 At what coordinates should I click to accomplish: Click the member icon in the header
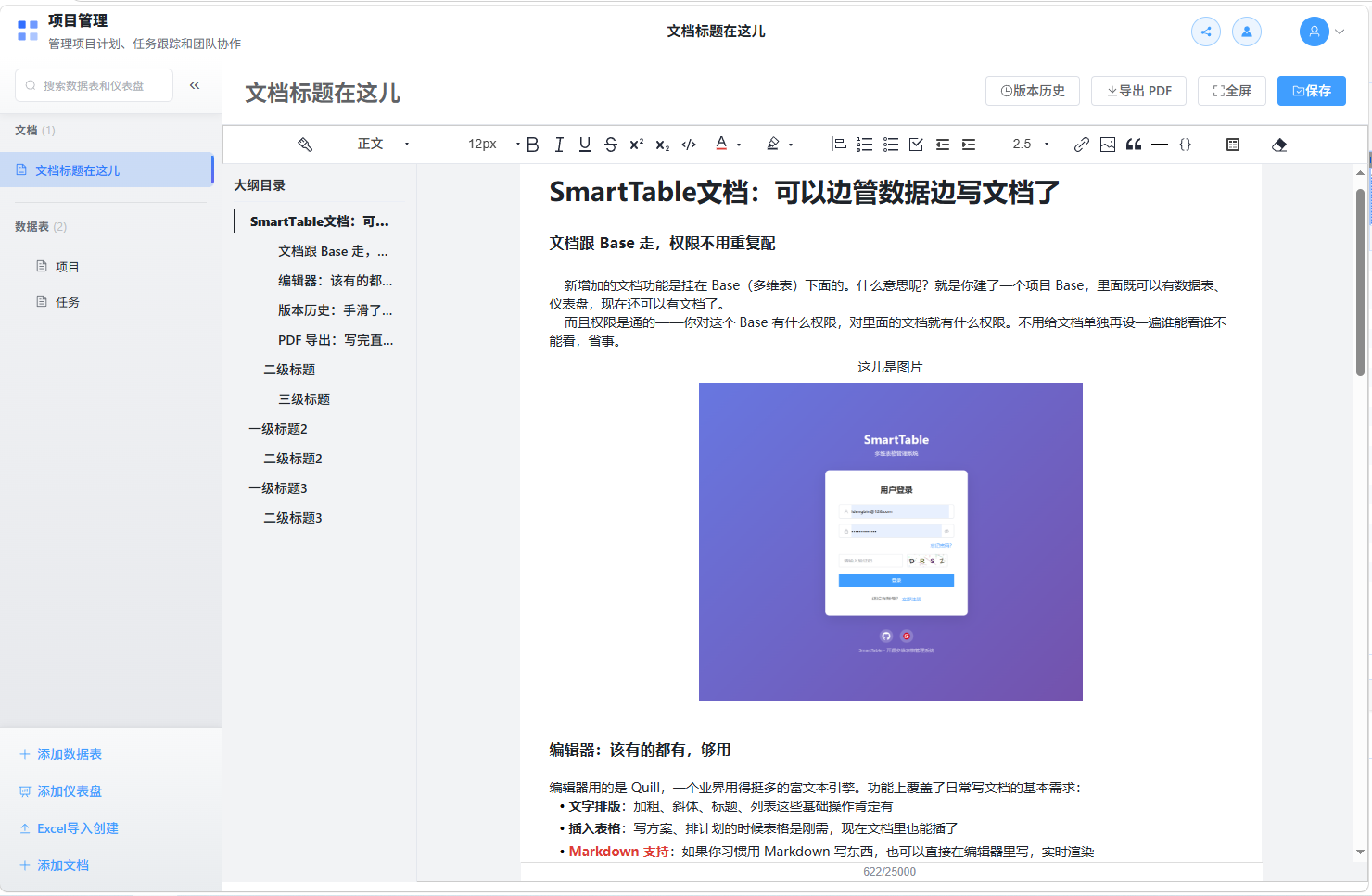click(x=1247, y=32)
